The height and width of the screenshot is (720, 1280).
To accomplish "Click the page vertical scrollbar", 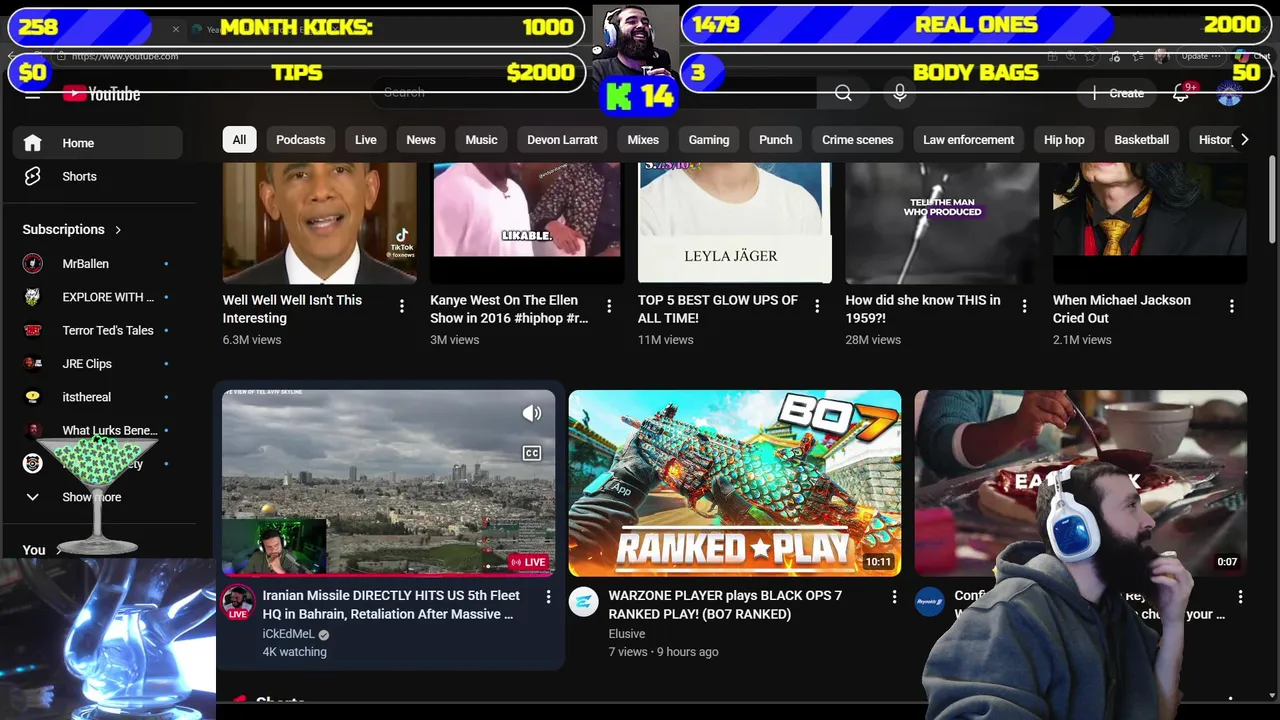I will tap(1272, 200).
